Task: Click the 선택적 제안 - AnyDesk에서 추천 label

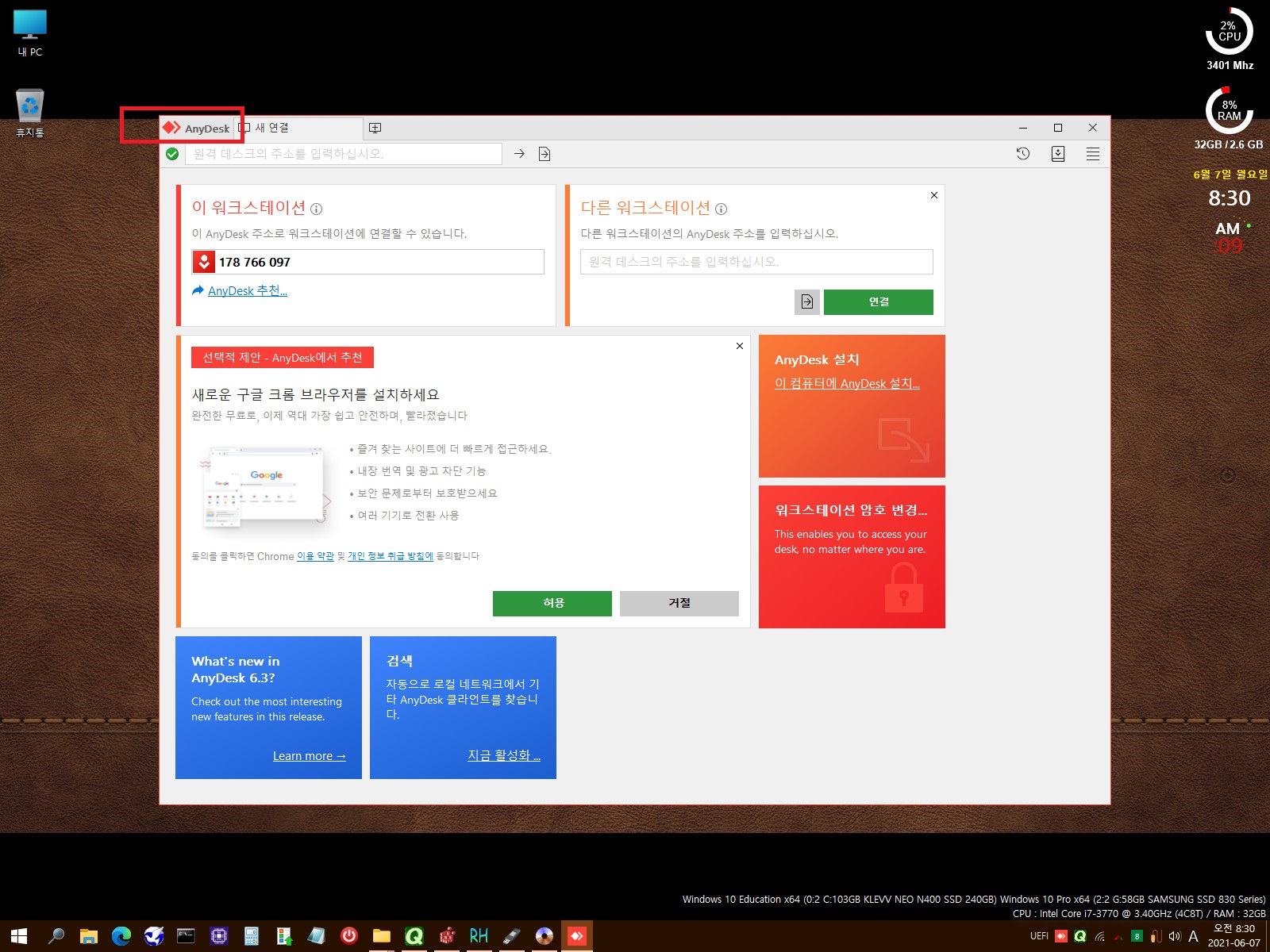Action: click(x=283, y=358)
